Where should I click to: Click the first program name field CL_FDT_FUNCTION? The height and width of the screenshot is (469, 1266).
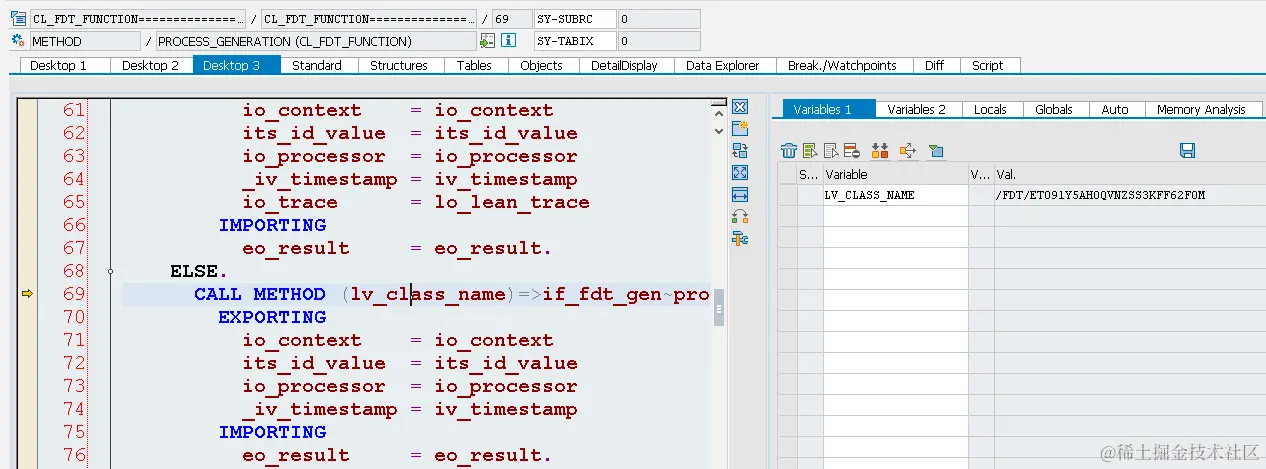pos(137,19)
